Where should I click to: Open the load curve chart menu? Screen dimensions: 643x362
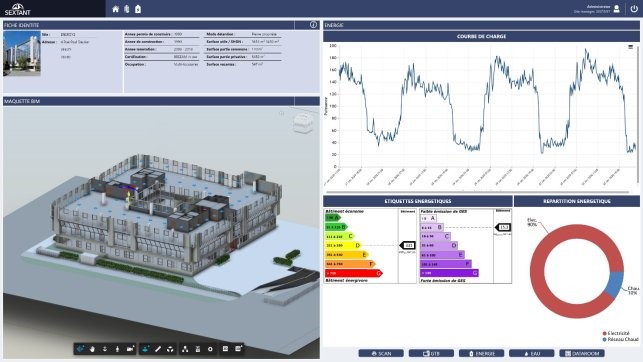click(x=631, y=47)
